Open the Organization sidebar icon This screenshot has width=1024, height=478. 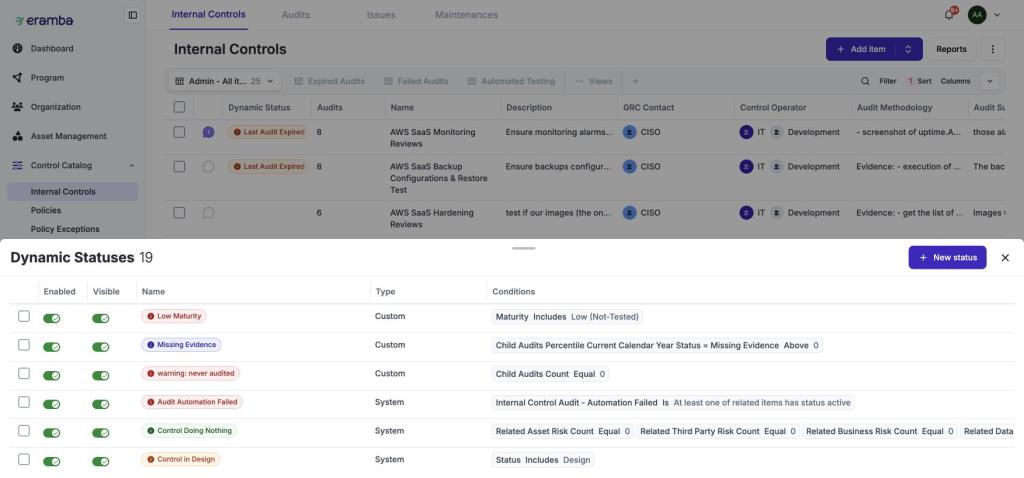(x=18, y=107)
